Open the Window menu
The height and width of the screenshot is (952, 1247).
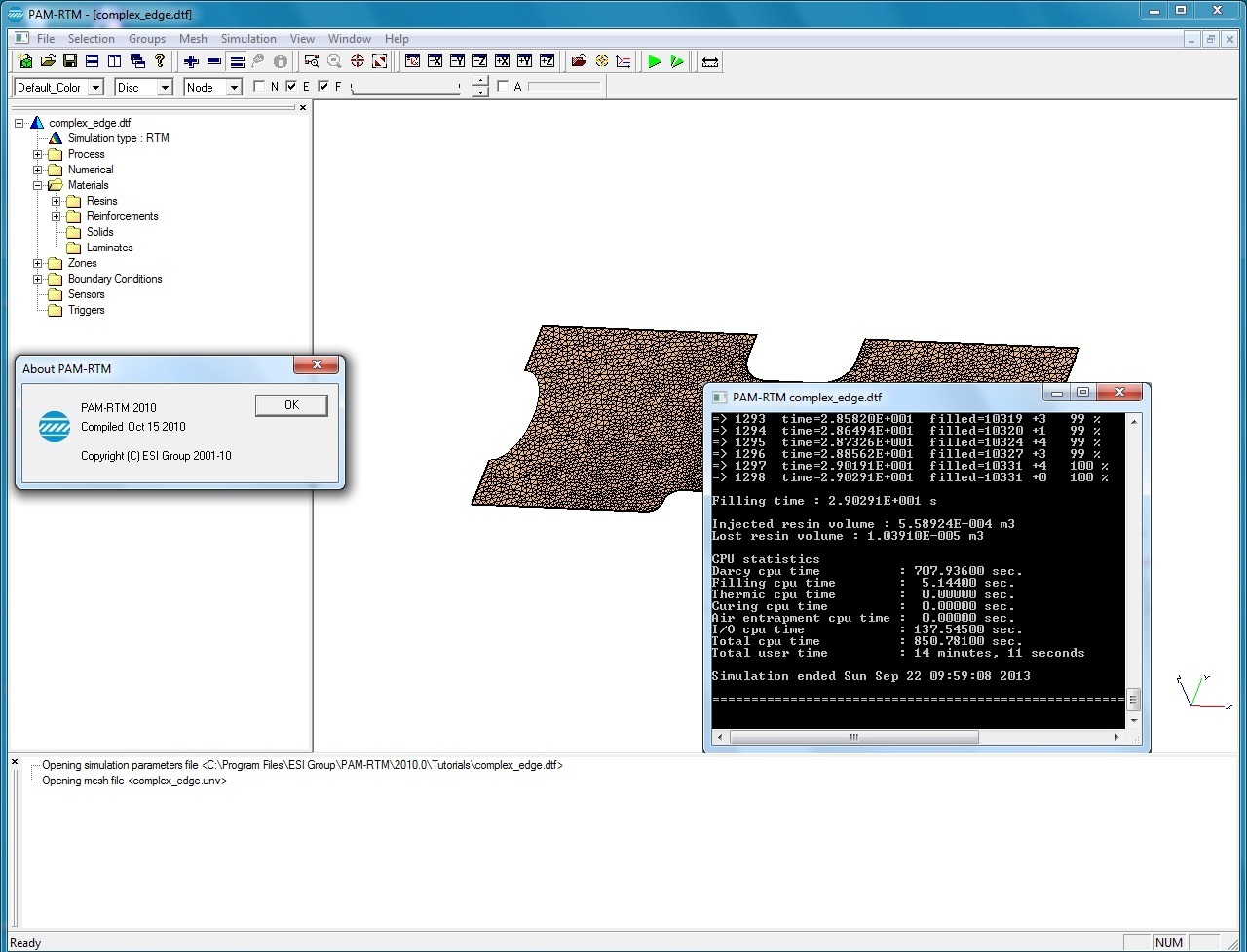tap(350, 39)
